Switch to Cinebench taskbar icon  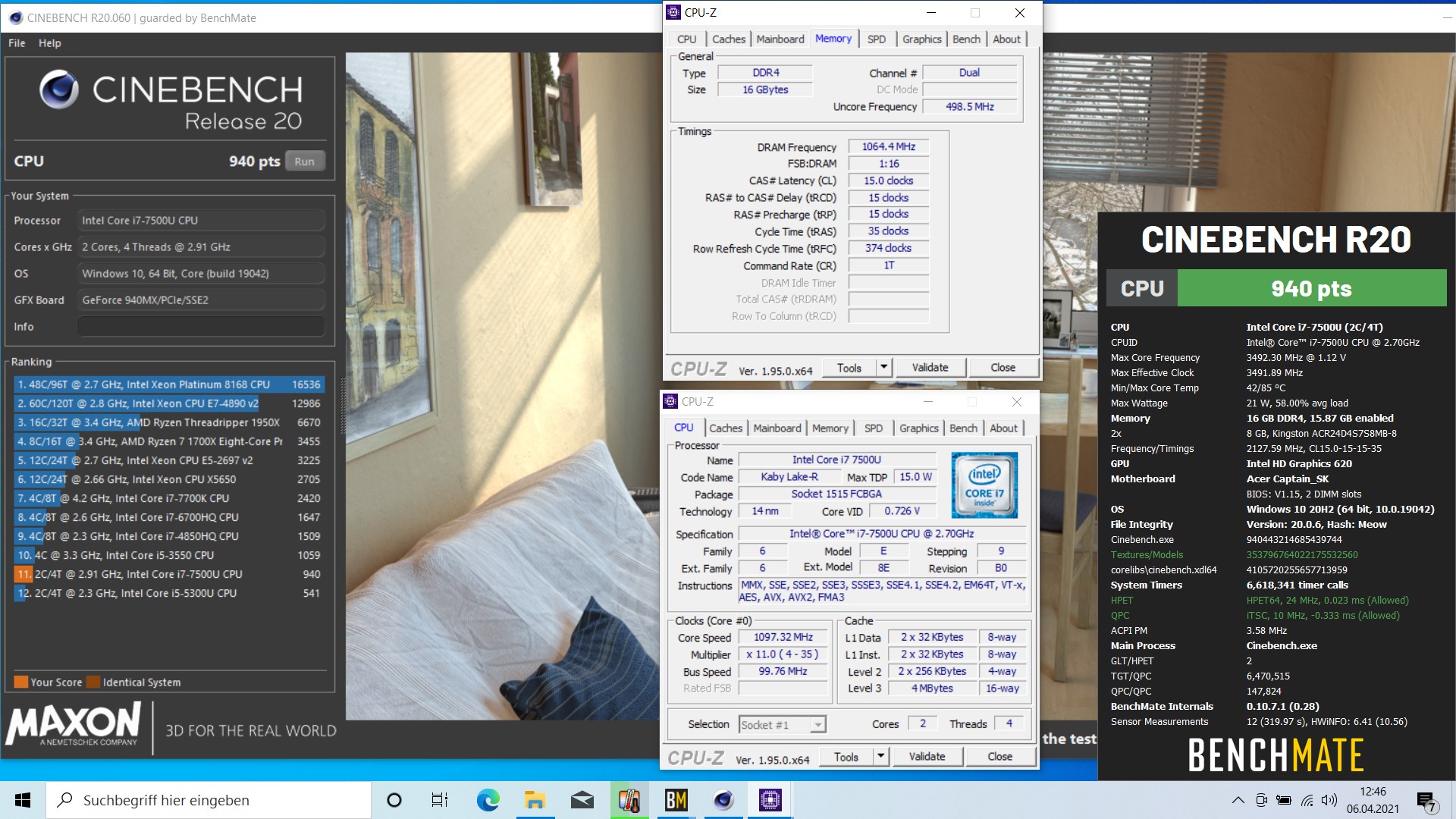723,800
